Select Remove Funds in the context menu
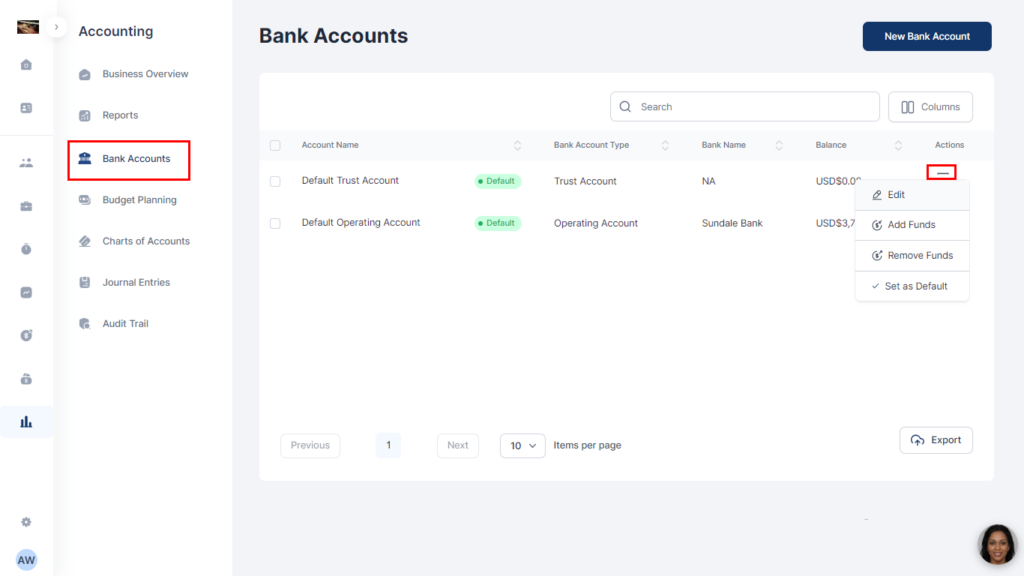This screenshot has height=576, width=1024. pyautogui.click(x=919, y=256)
